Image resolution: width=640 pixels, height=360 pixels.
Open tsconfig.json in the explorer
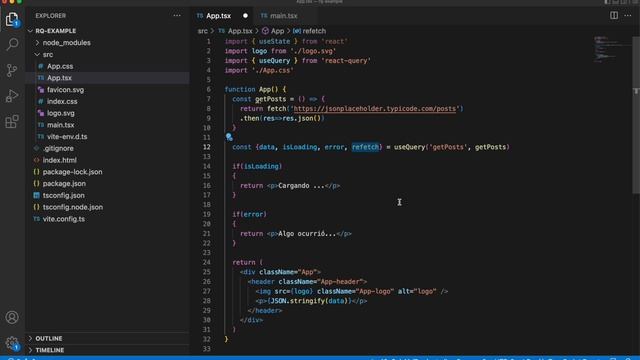[64, 196]
